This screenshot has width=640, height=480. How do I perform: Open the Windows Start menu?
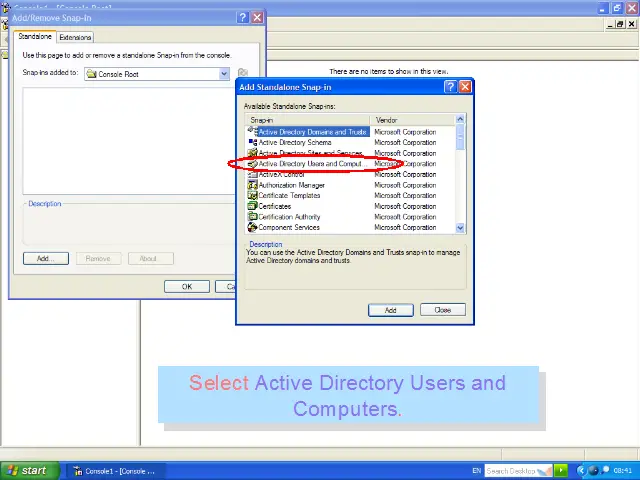28,470
